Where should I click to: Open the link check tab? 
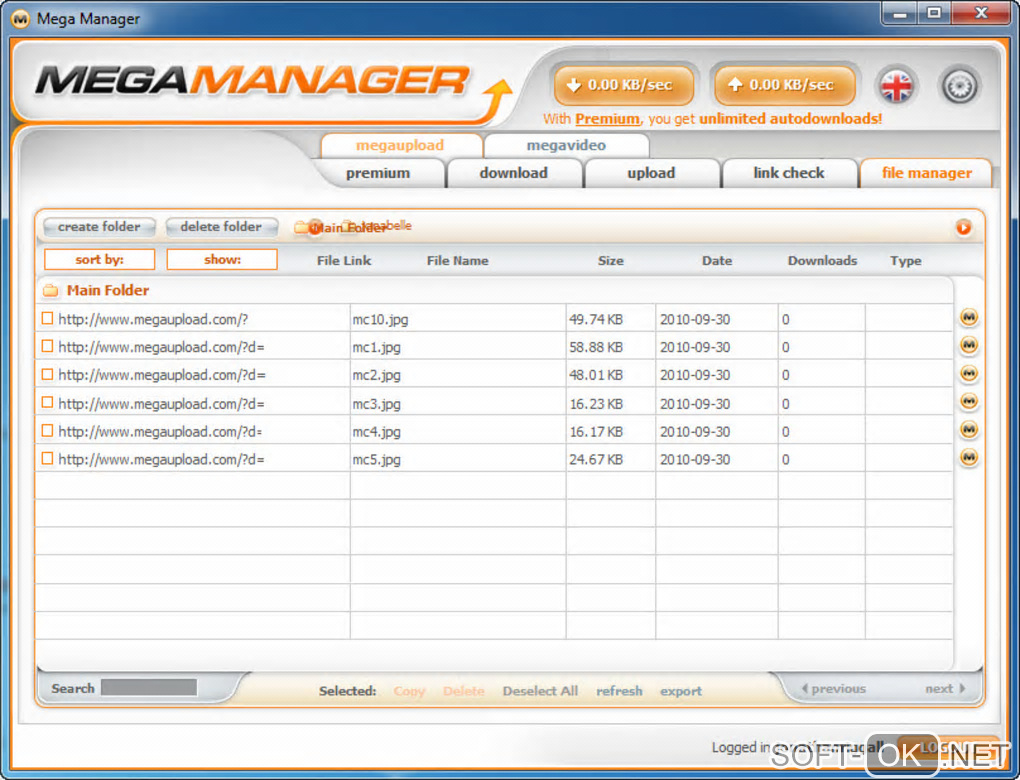click(789, 173)
